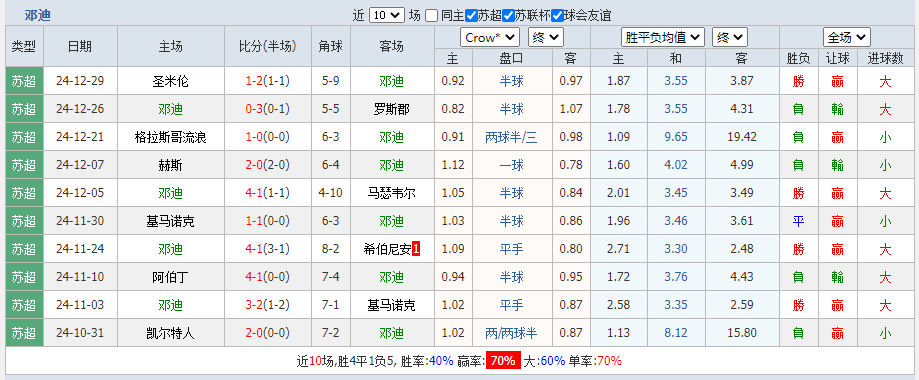Click handicap 两球半/三 in 24-12-21 row

point(512,137)
